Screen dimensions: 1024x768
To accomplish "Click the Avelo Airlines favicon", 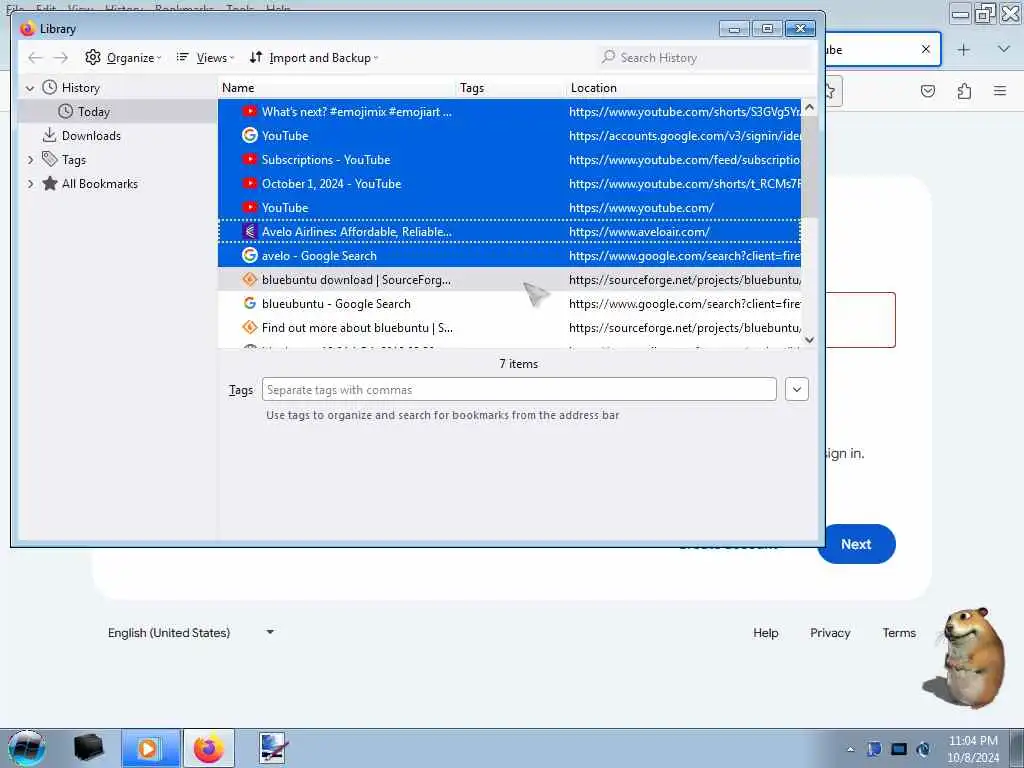I will click(249, 231).
